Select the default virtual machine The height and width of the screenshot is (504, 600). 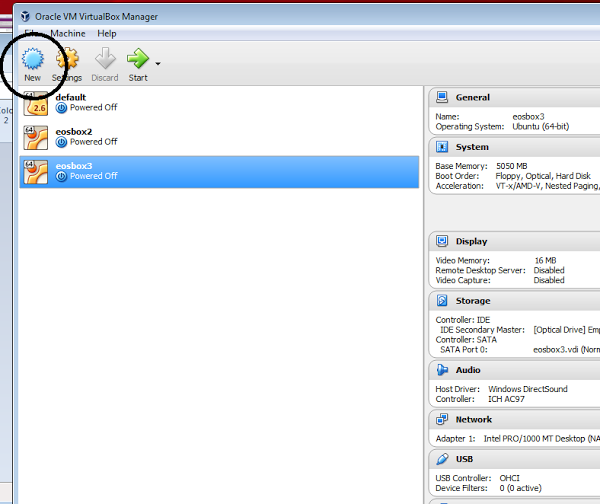point(219,103)
